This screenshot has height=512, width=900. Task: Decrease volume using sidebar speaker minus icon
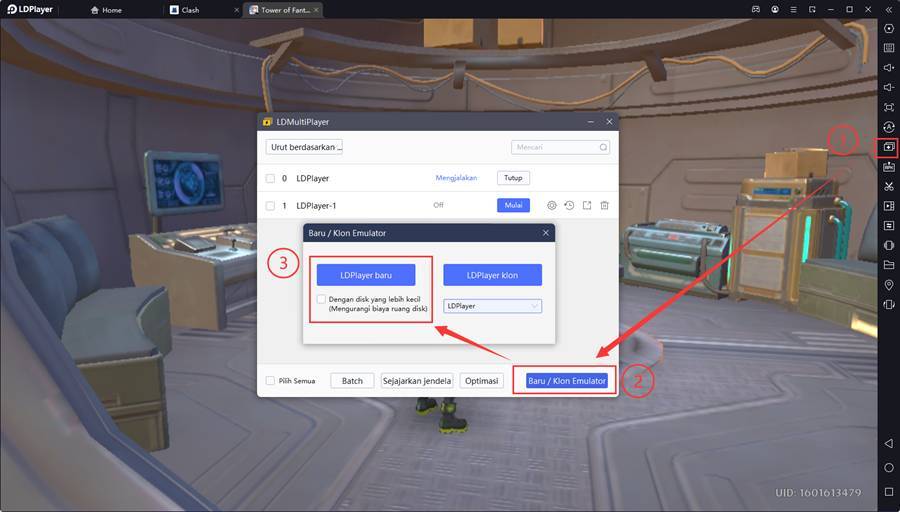pyautogui.click(x=889, y=87)
